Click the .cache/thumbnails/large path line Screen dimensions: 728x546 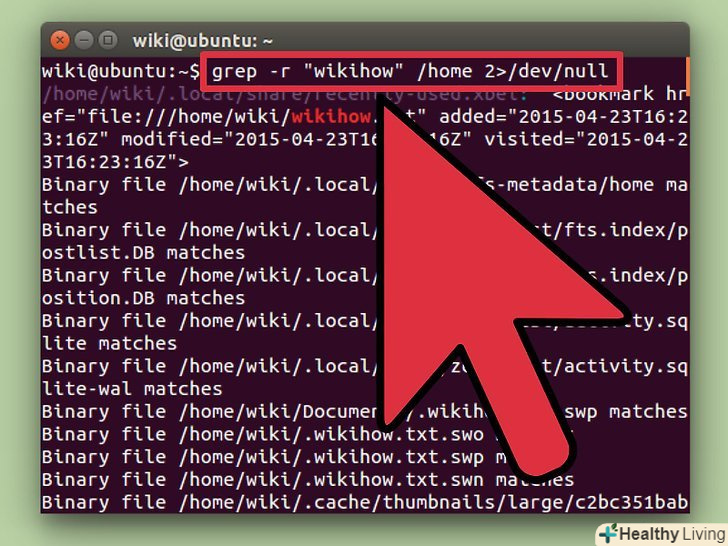pos(364,502)
